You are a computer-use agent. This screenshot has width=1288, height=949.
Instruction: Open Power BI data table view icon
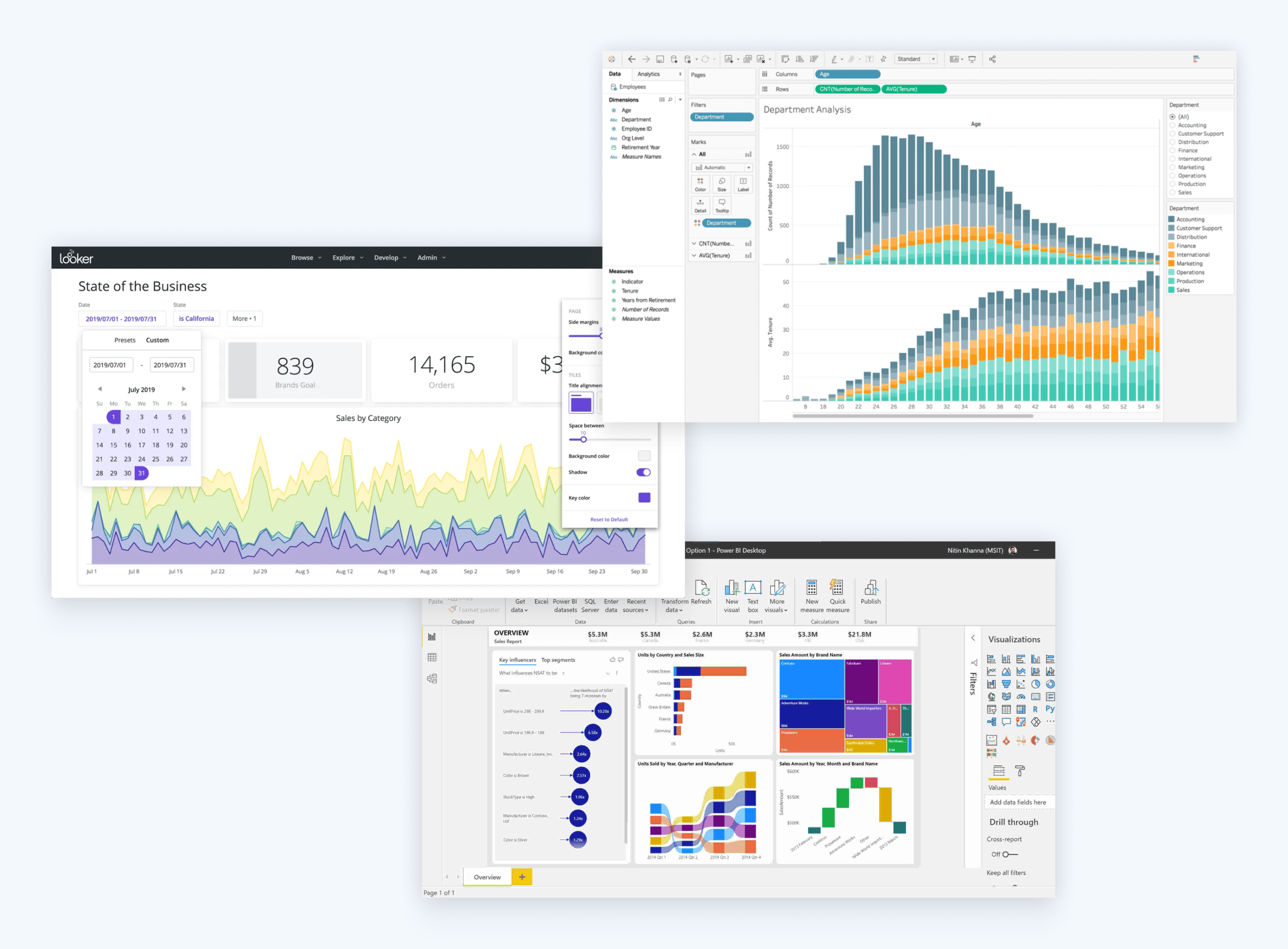coord(432,657)
